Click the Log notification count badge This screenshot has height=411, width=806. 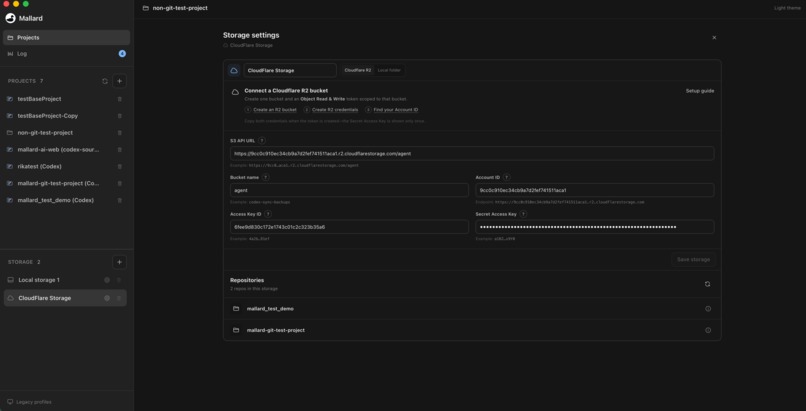click(122, 53)
